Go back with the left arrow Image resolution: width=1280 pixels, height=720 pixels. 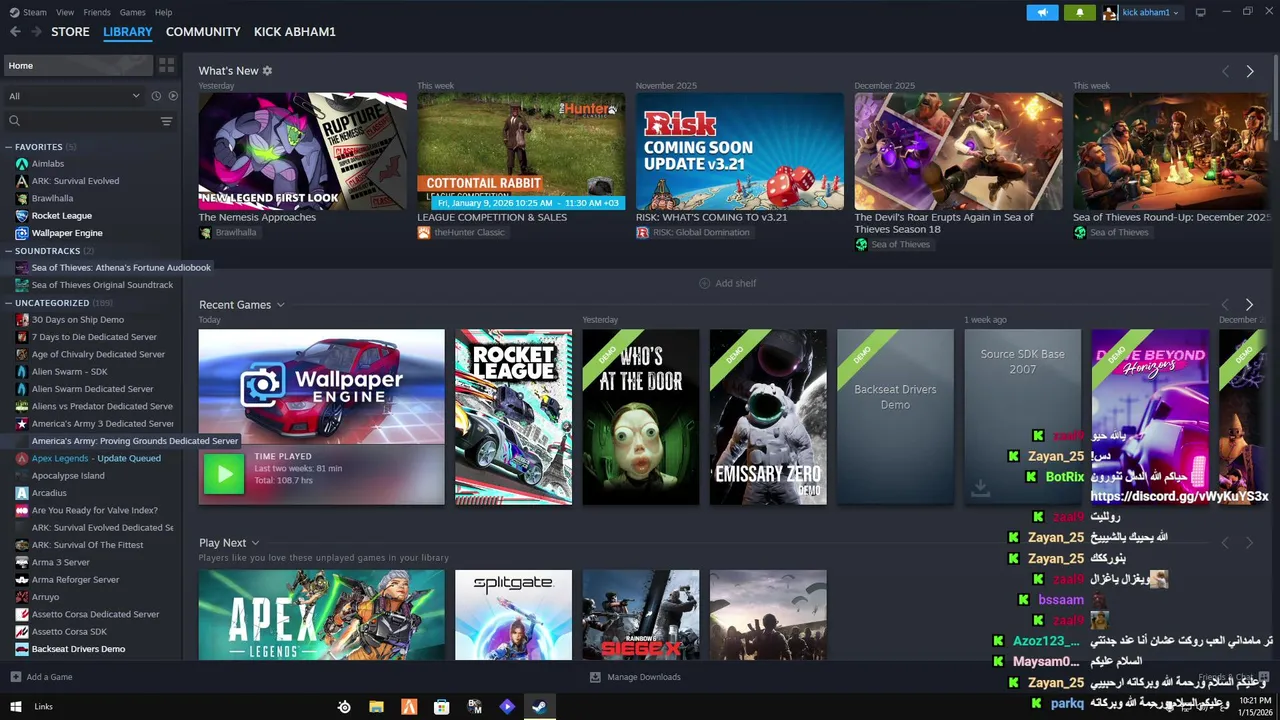[x=15, y=31]
